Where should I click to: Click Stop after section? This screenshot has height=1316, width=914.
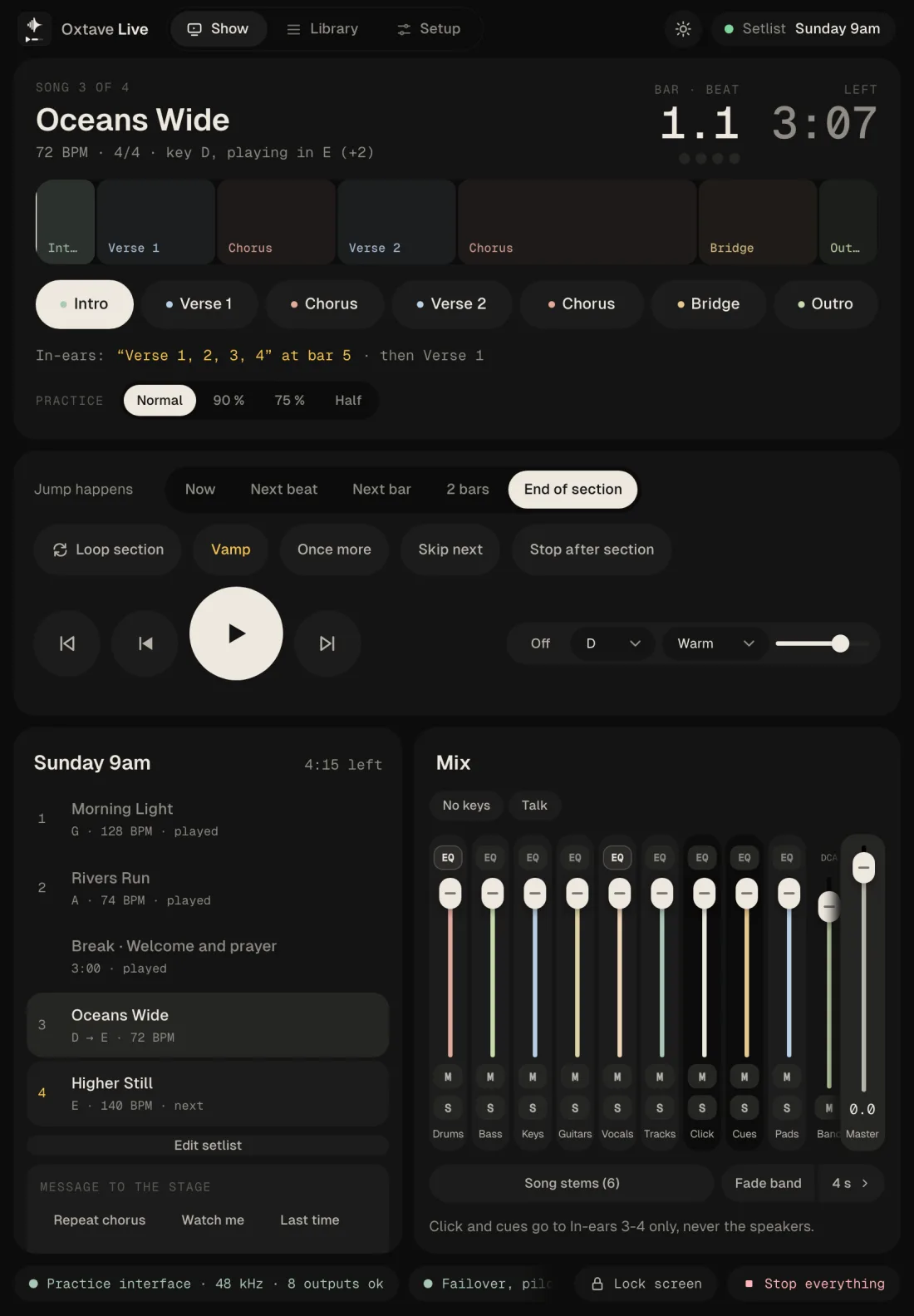(592, 550)
